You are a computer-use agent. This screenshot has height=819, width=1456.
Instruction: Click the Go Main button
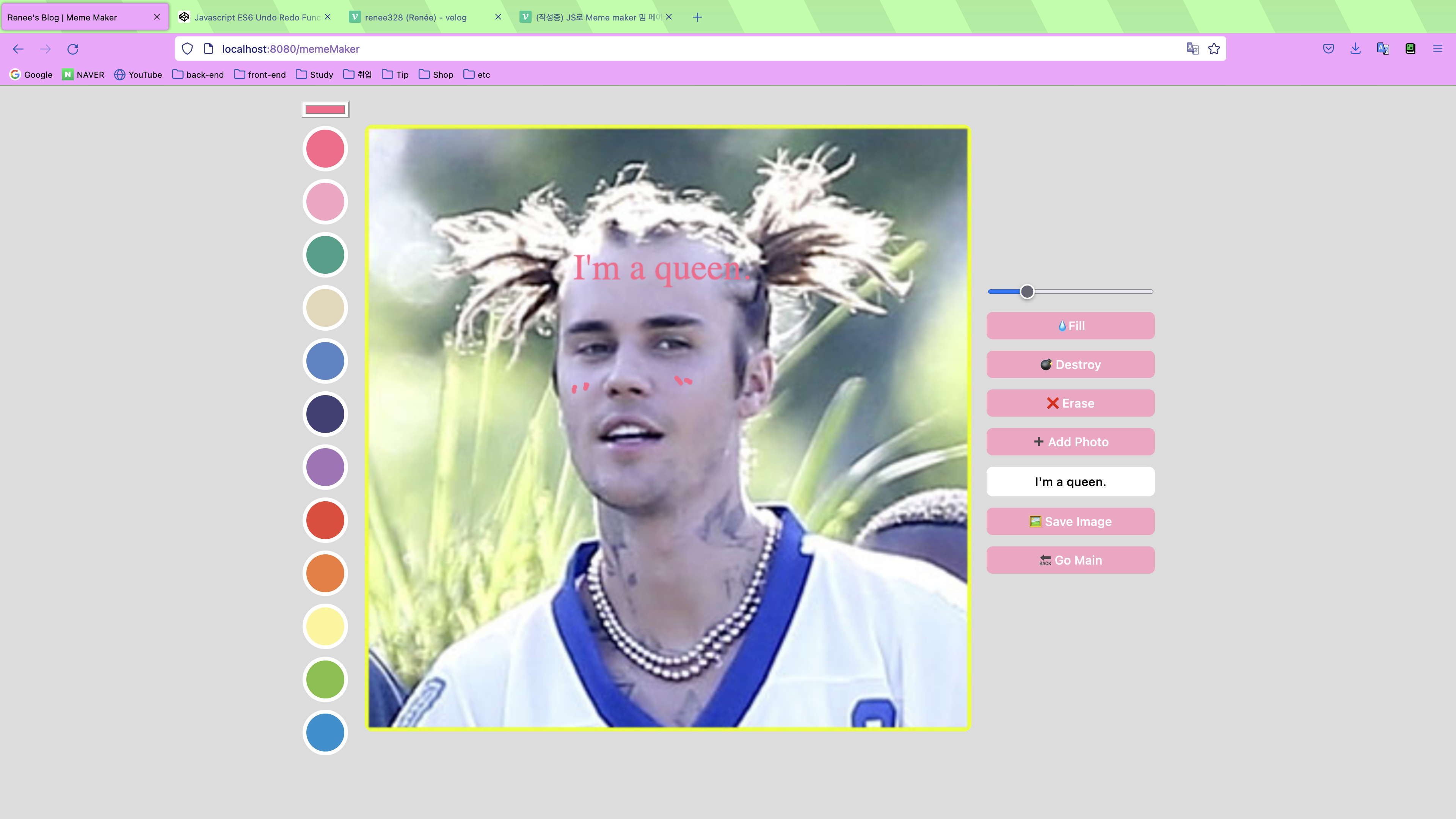1070,560
